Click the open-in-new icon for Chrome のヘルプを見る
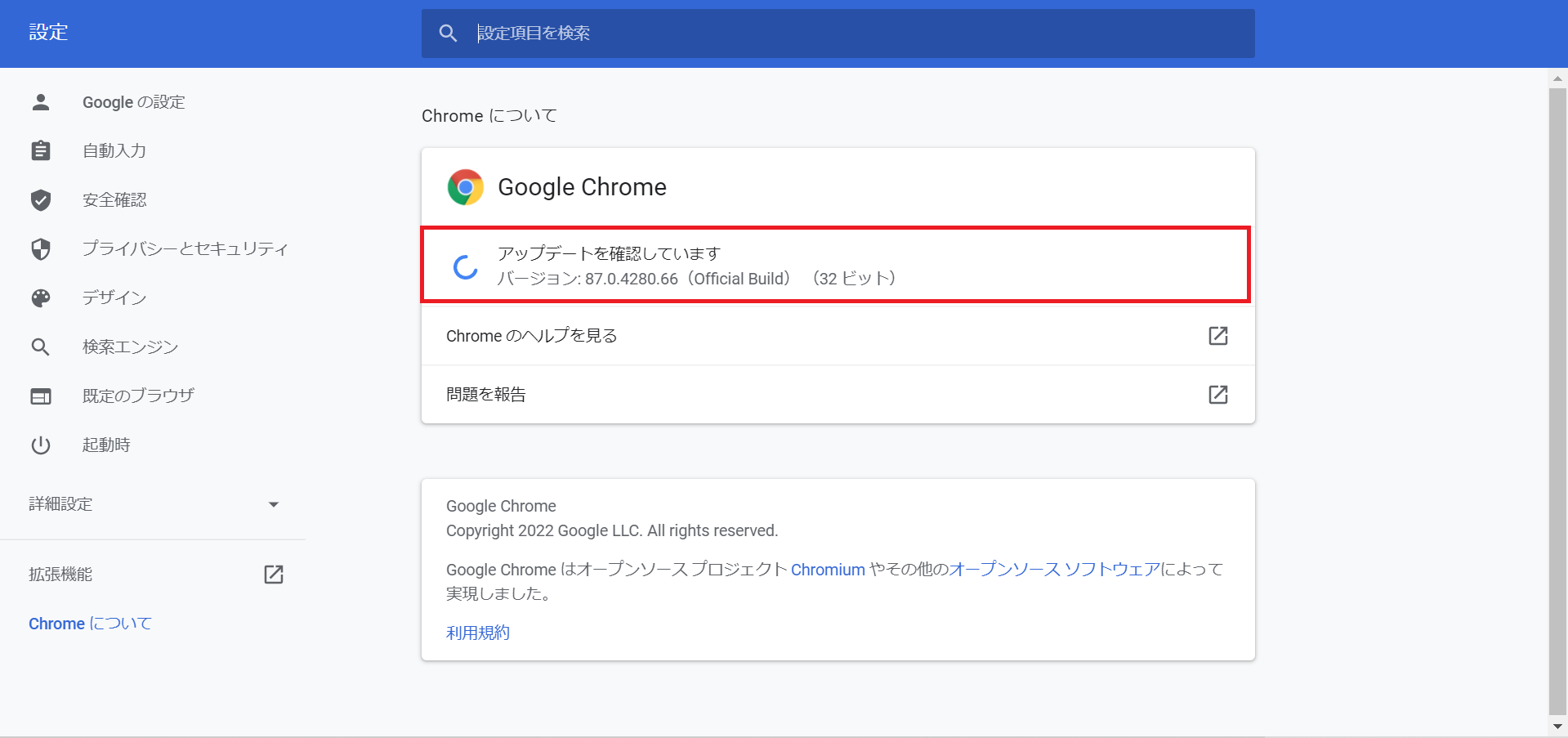Image resolution: width=1568 pixels, height=738 pixels. 1218,336
